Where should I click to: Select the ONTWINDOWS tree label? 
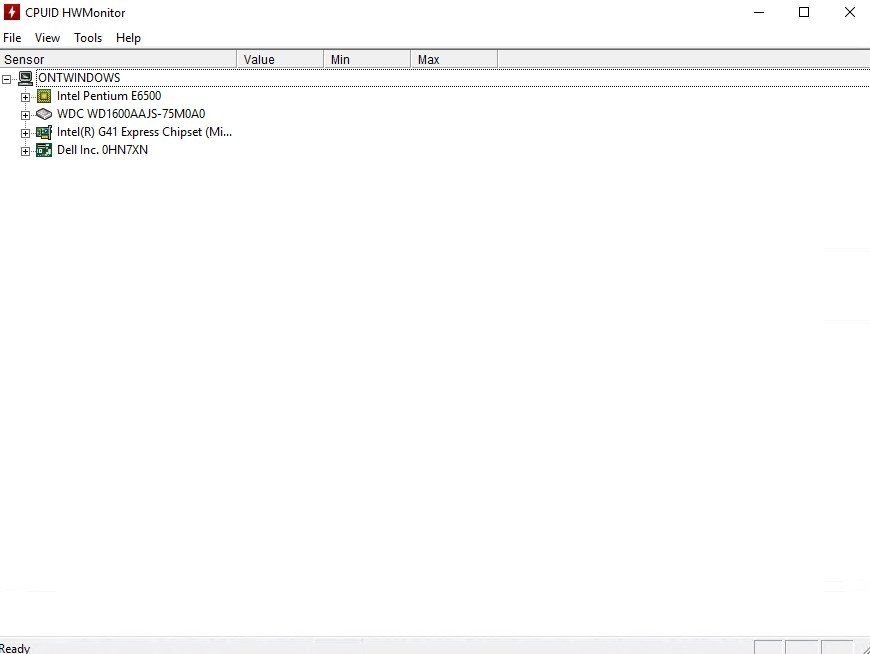point(79,78)
